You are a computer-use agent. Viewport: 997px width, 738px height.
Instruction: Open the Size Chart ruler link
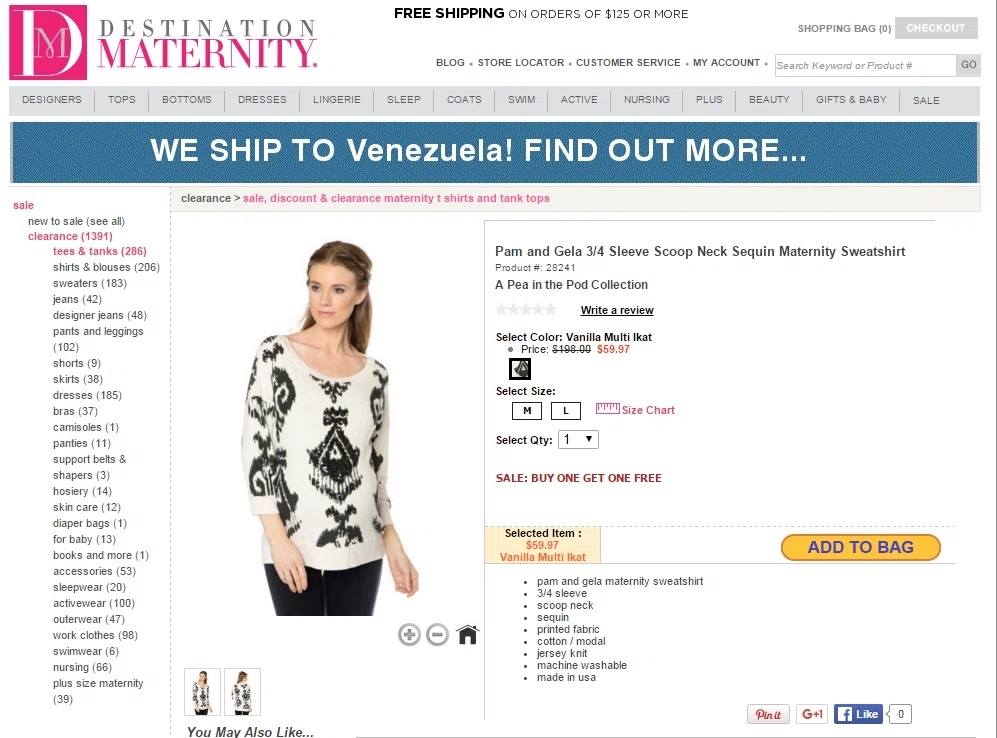coord(635,409)
